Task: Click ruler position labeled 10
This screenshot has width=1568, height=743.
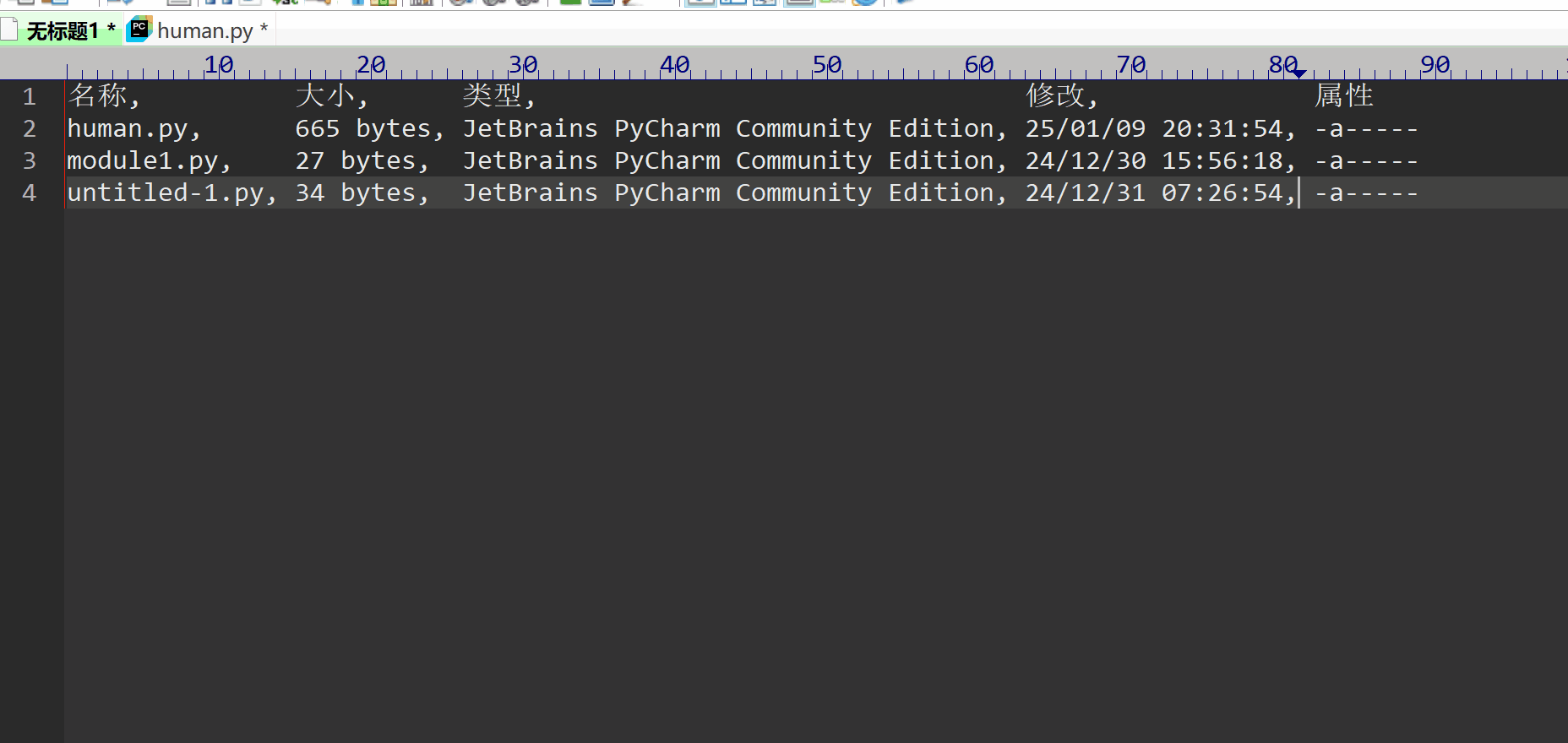Action: pos(219,64)
